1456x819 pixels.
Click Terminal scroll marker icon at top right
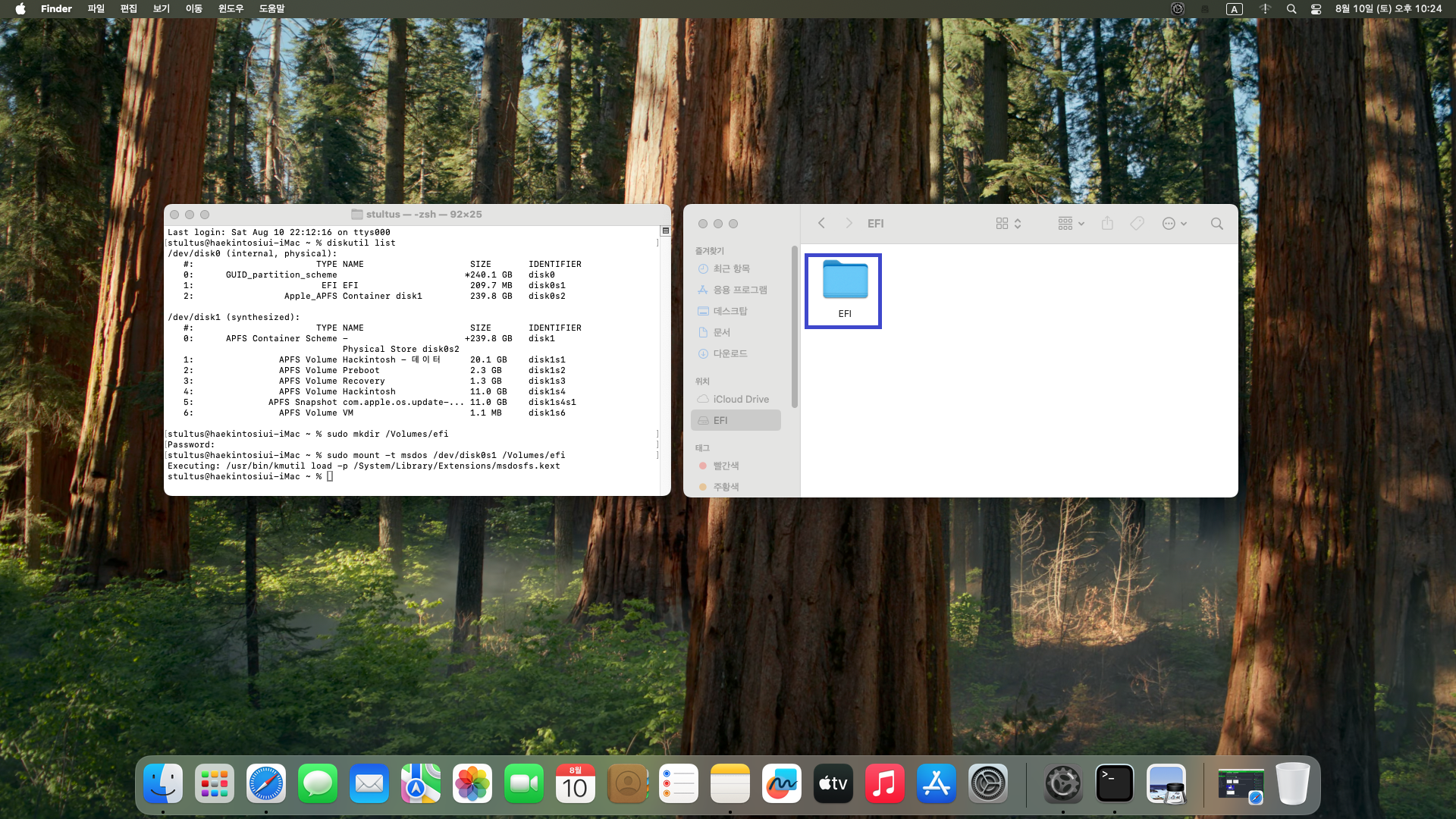[665, 231]
